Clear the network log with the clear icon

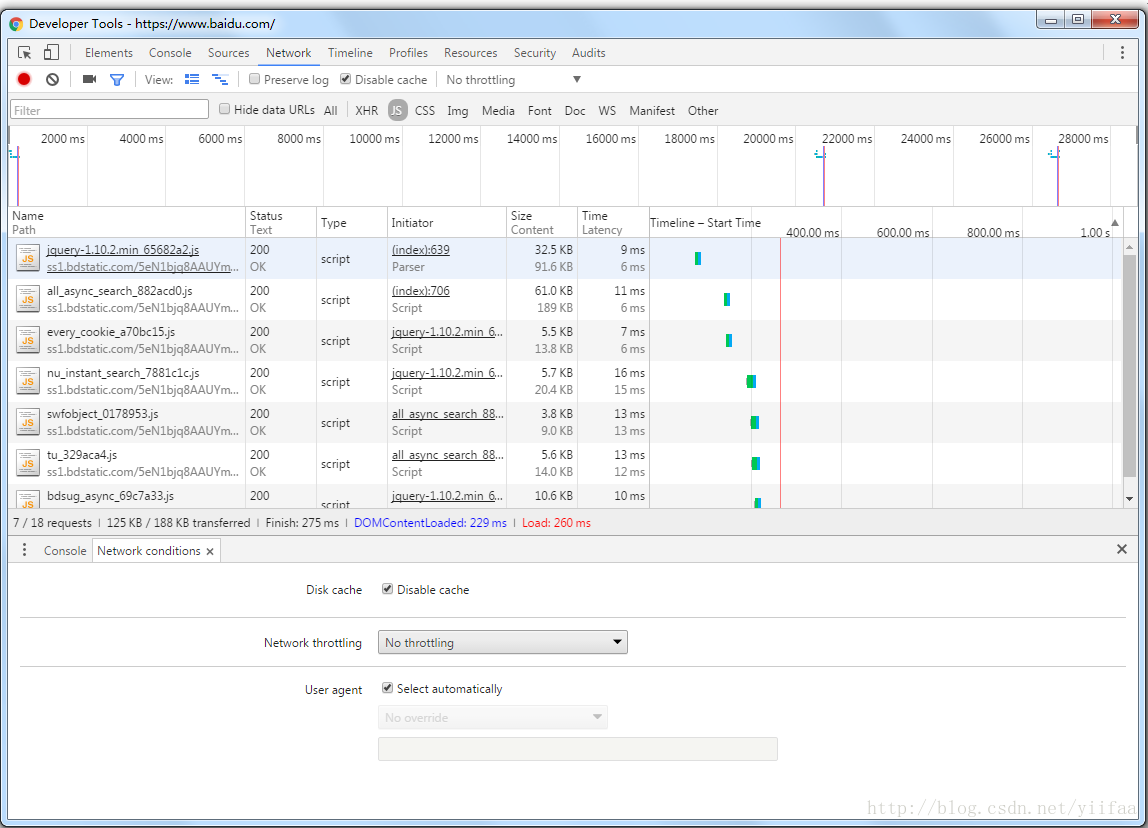tap(52, 79)
